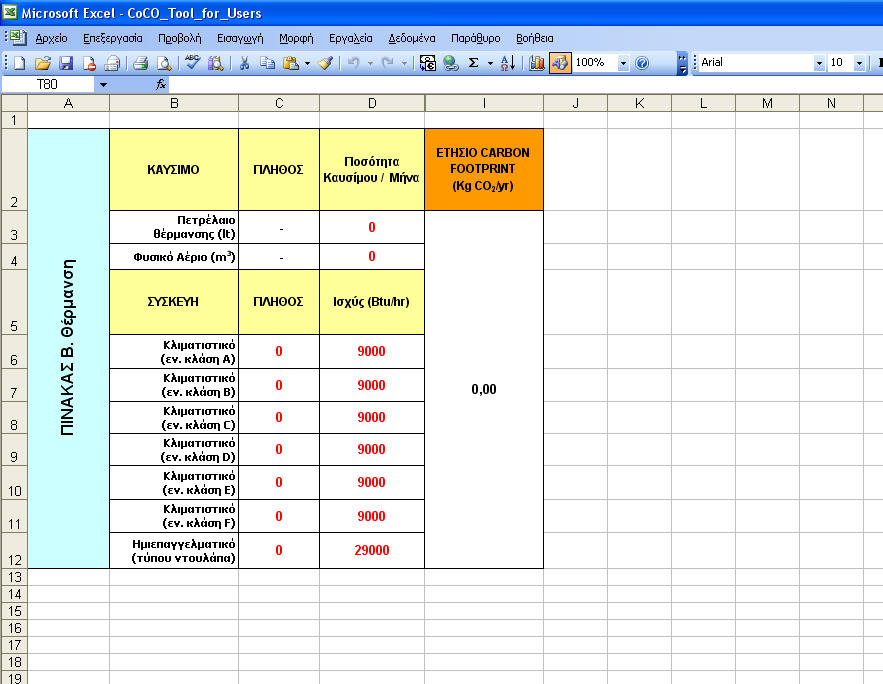The height and width of the screenshot is (684, 883).
Task: Click the E-mail icon
Action: [112, 63]
